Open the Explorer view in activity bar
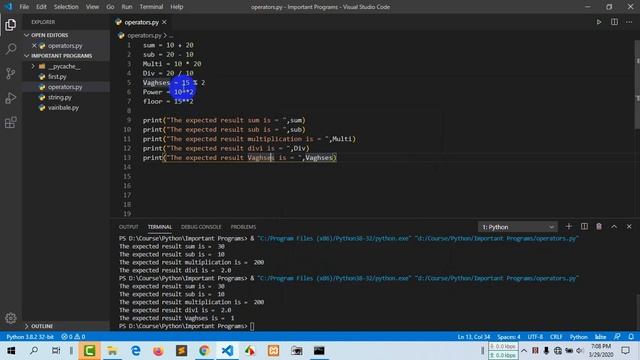The width and height of the screenshot is (640, 360). [11, 25]
